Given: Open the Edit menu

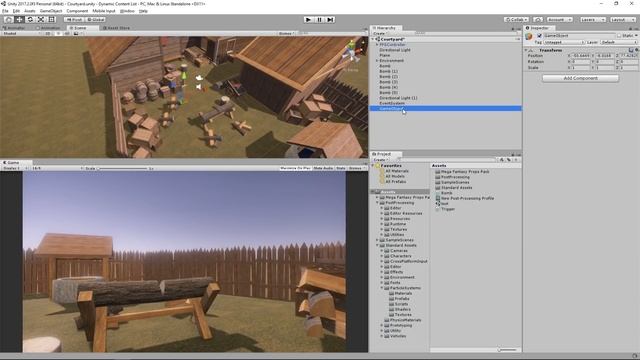Looking at the screenshot, I should [16, 11].
